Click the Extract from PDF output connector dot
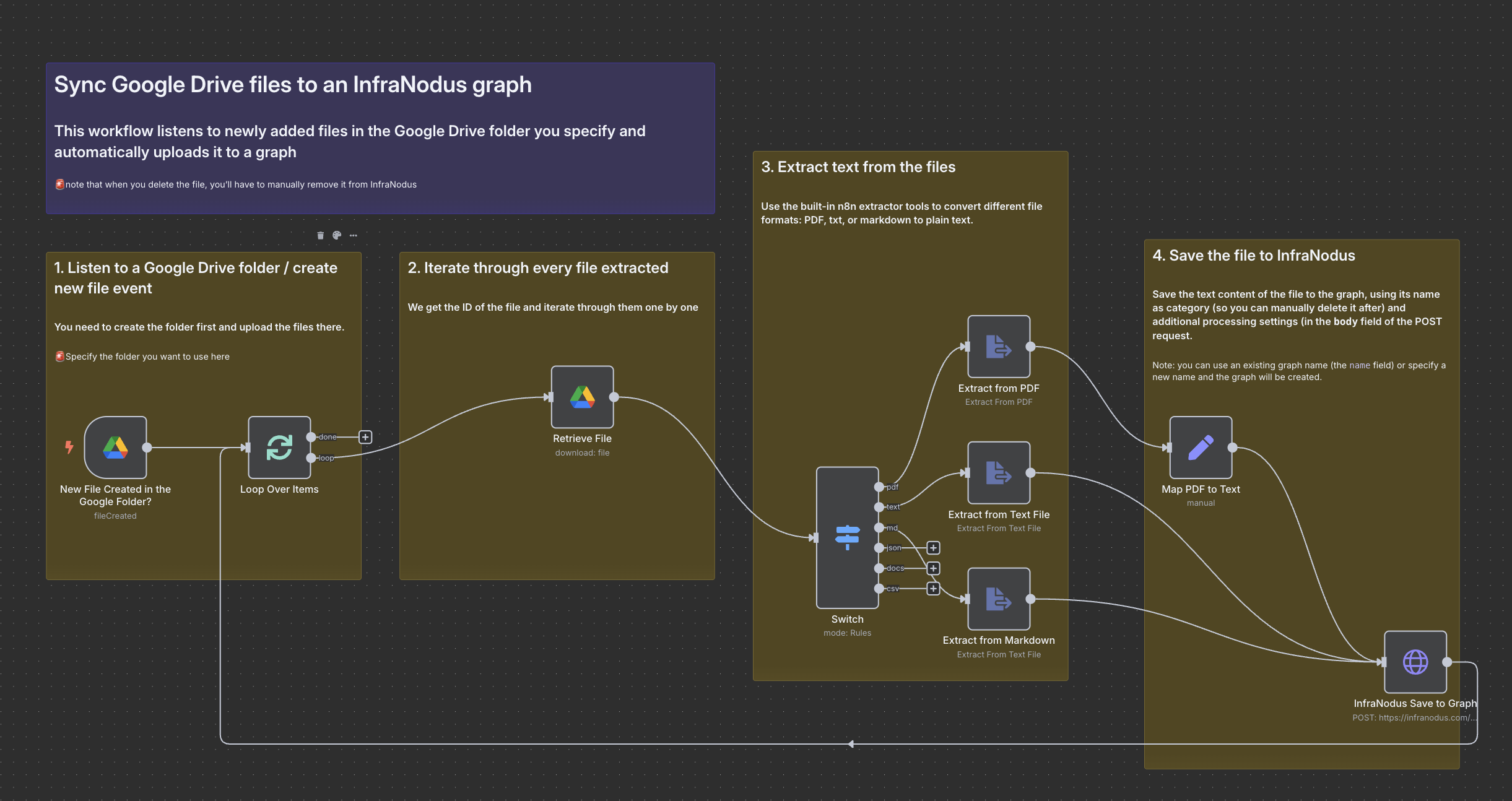 [x=1030, y=347]
